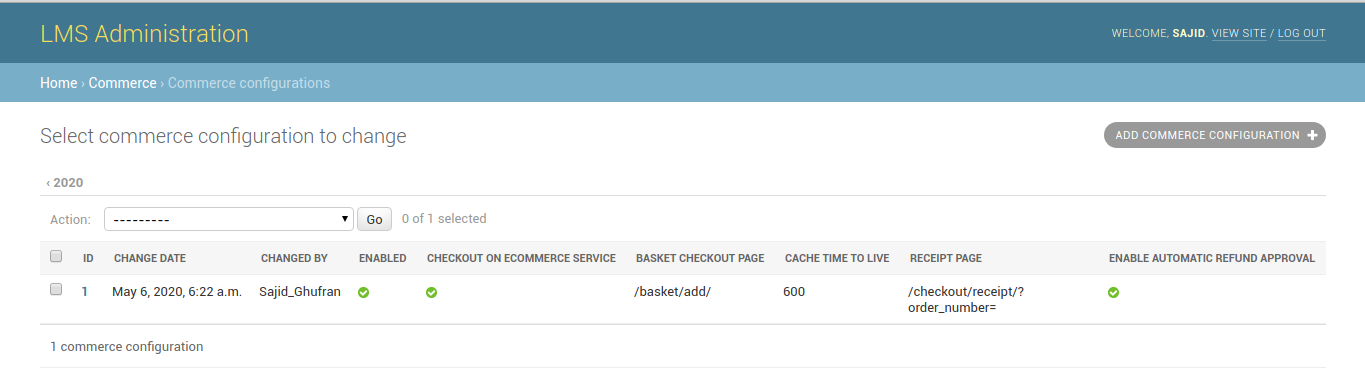Sort by CHECKOUT ON ECOMMERCE SERVICE column
The width and height of the screenshot is (1365, 380).
(x=521, y=258)
